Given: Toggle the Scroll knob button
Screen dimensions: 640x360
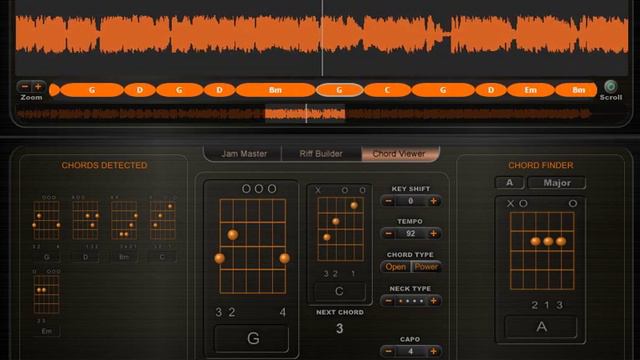Looking at the screenshot, I should (611, 86).
